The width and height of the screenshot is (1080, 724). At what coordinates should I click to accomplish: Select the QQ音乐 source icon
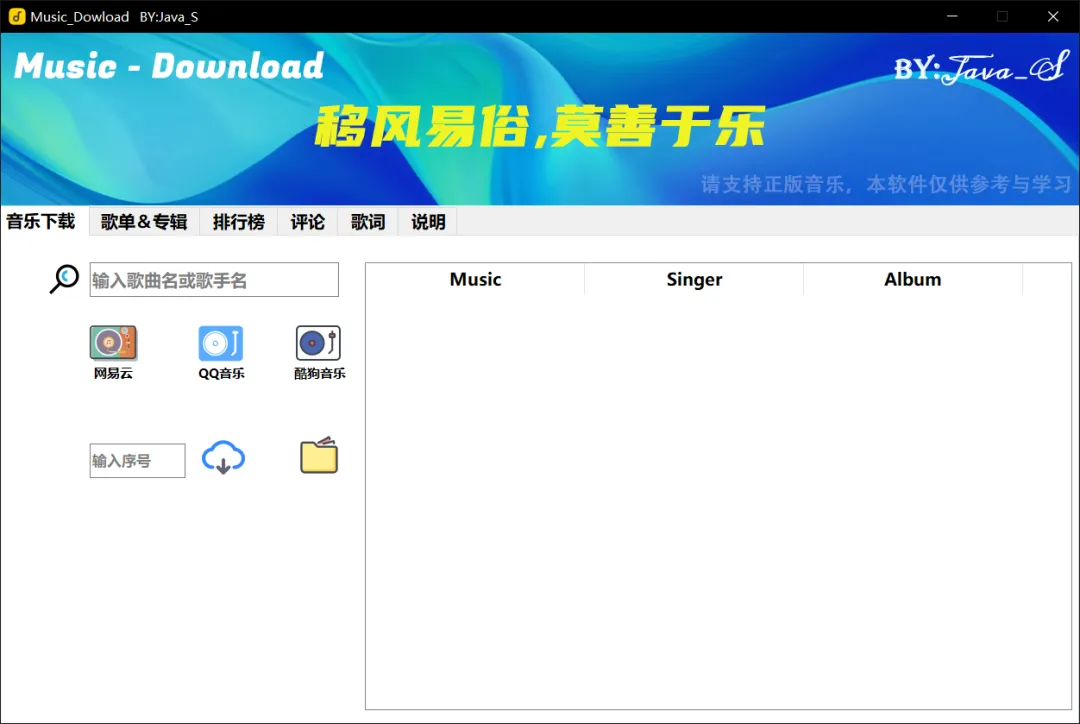(221, 343)
